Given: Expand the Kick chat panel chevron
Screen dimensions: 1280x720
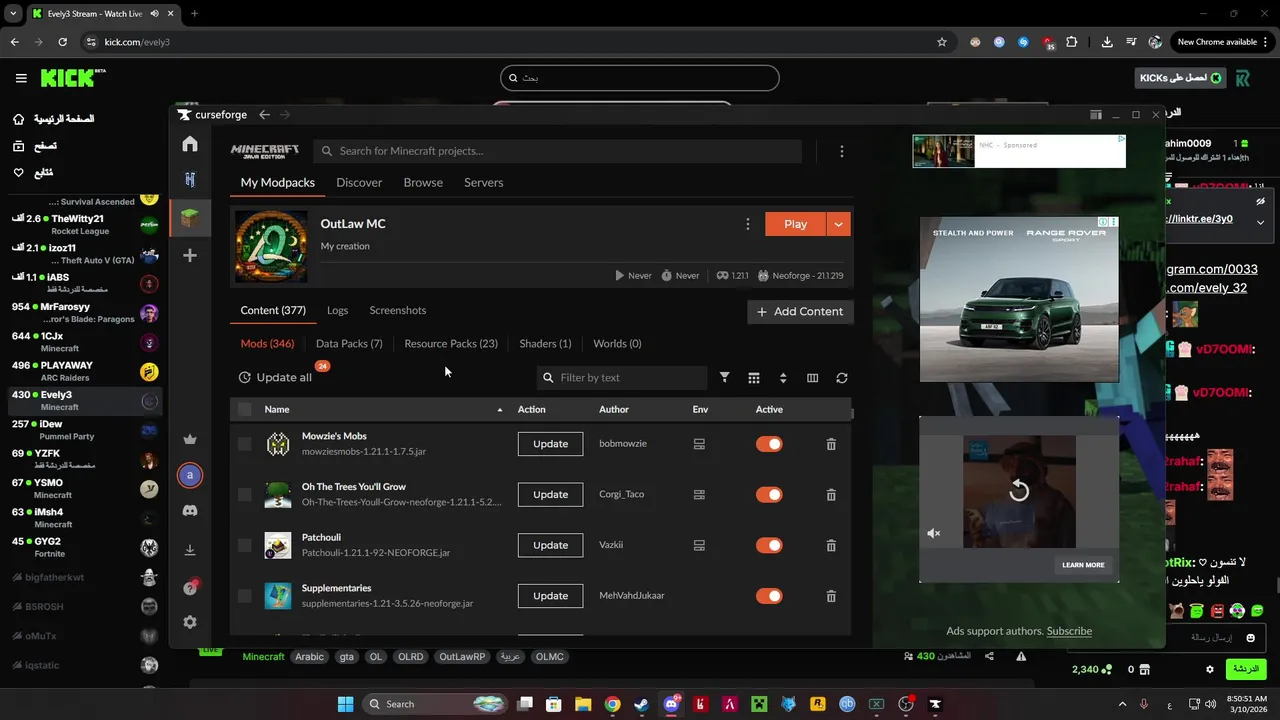Looking at the screenshot, I should click(1260, 222).
